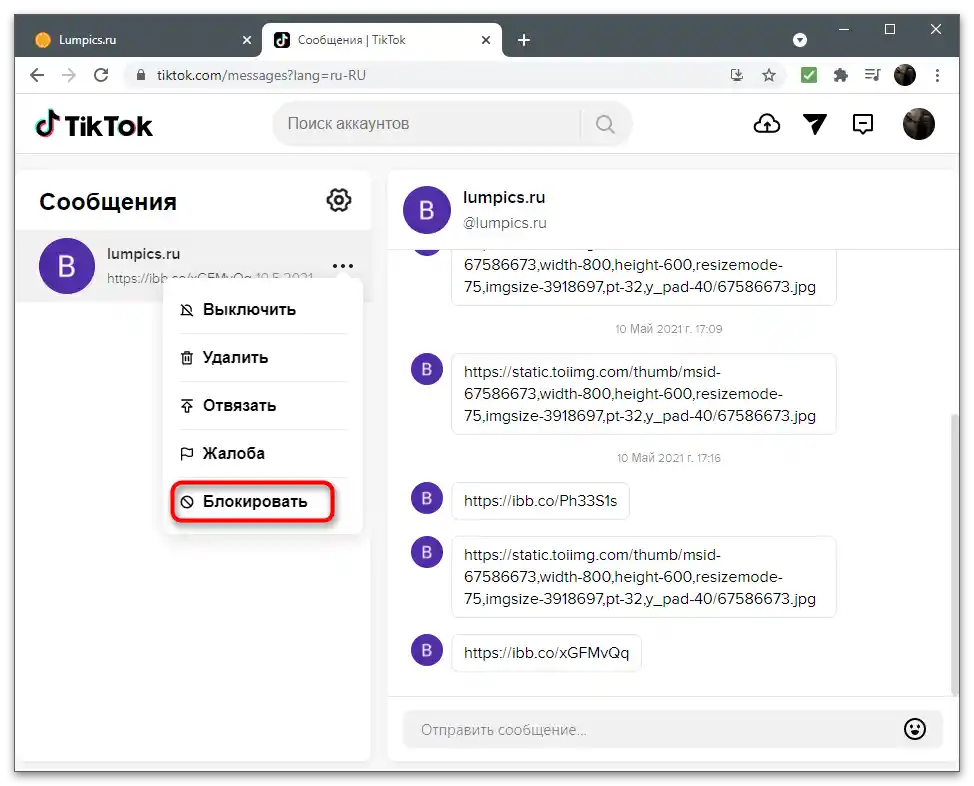This screenshot has width=974, height=786.
Task: Go forward in browser history
Action: tap(69, 75)
